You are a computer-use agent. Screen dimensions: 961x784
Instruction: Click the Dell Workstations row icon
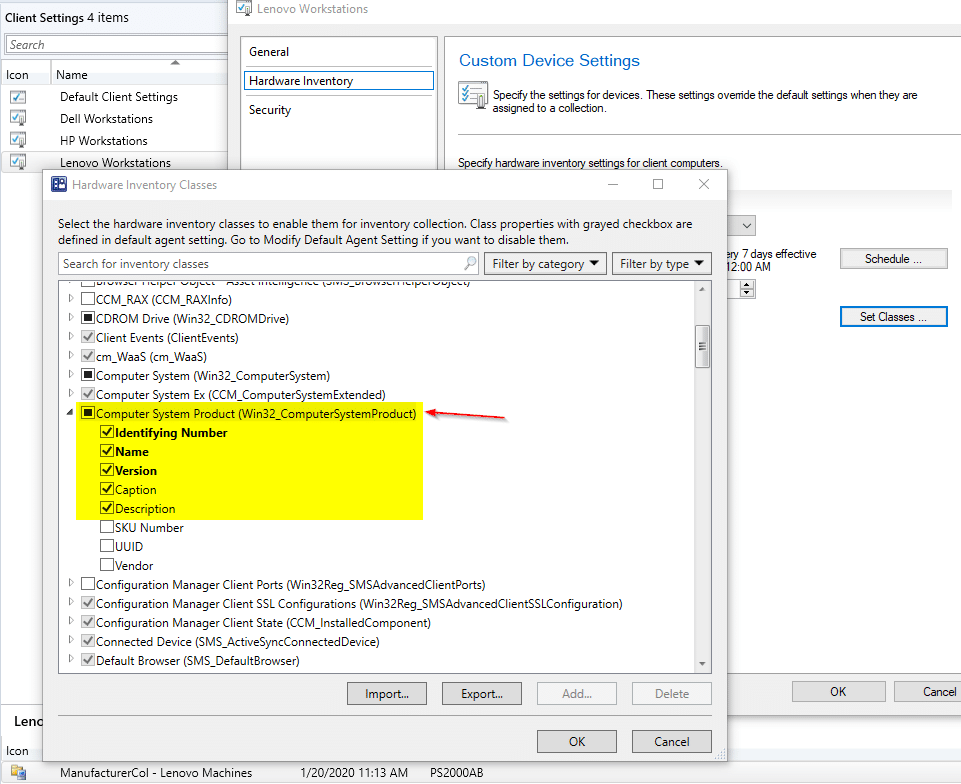[18, 119]
